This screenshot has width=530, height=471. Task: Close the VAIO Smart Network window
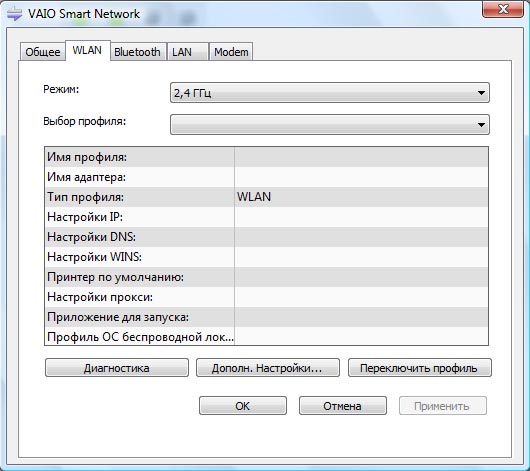point(503,9)
